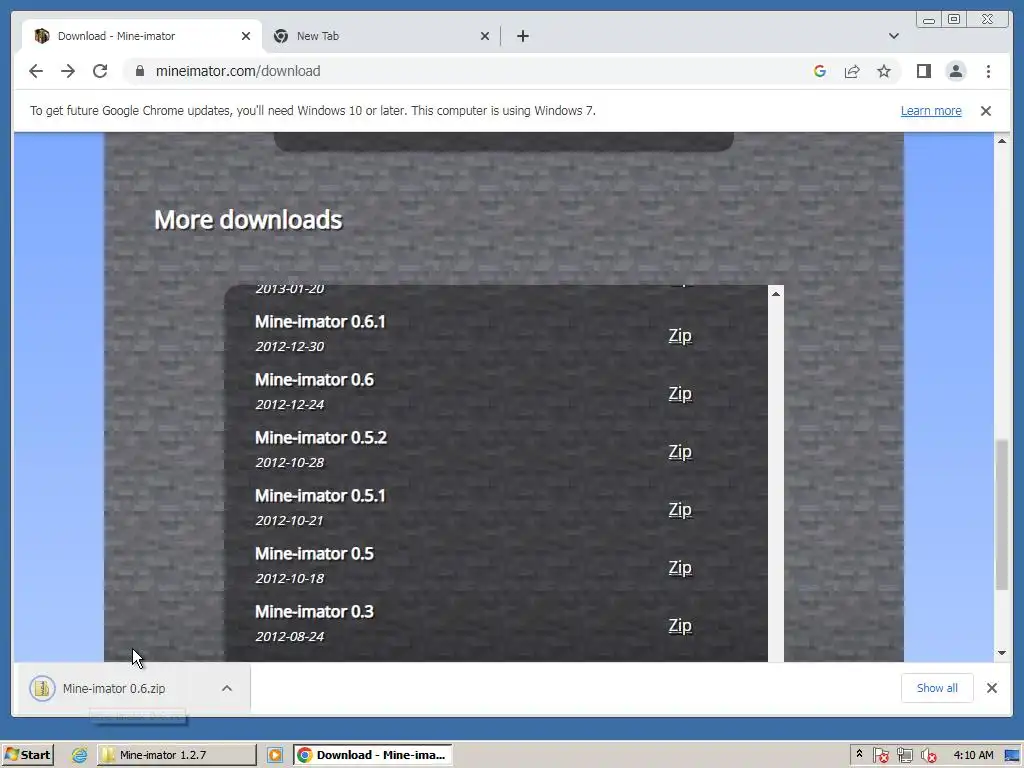
Task: Click the downloads list scroll up arrow
Action: click(776, 294)
